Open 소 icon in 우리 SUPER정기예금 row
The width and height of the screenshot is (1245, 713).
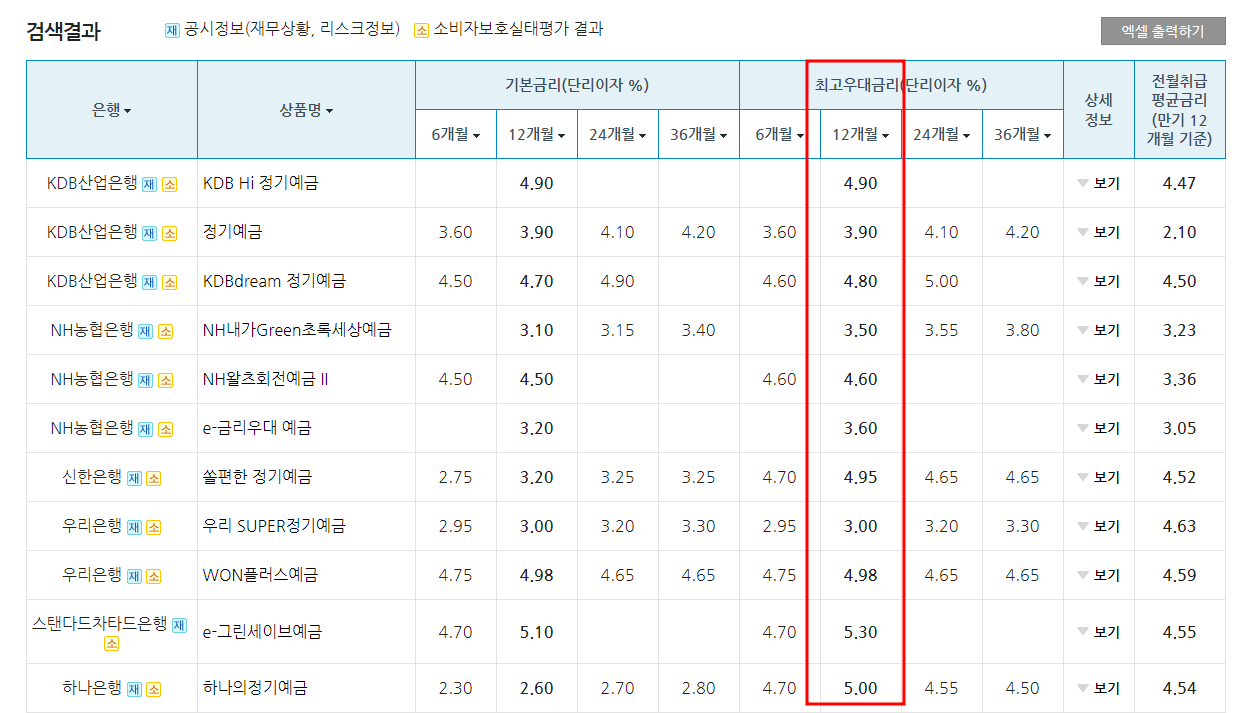point(153,527)
